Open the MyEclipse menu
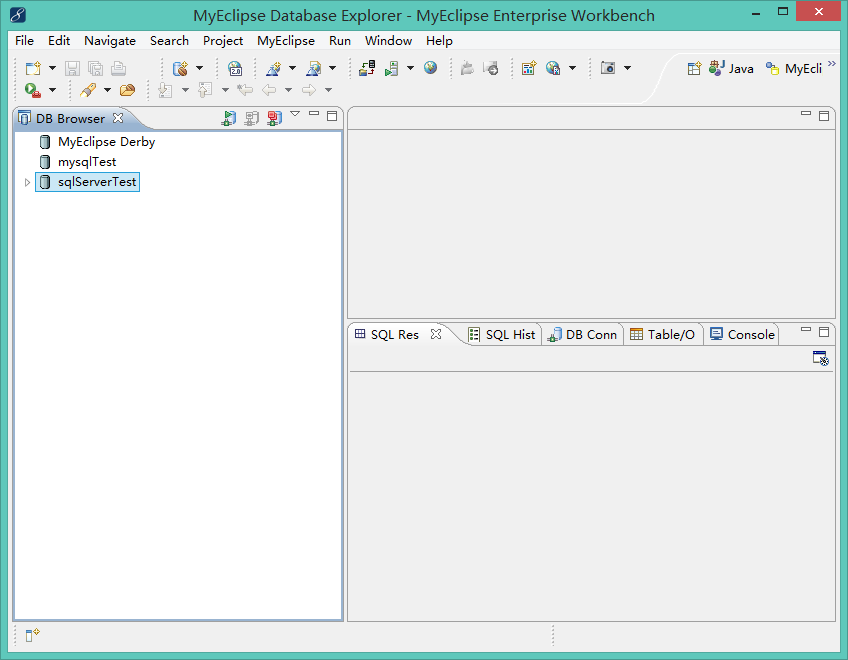 point(285,41)
